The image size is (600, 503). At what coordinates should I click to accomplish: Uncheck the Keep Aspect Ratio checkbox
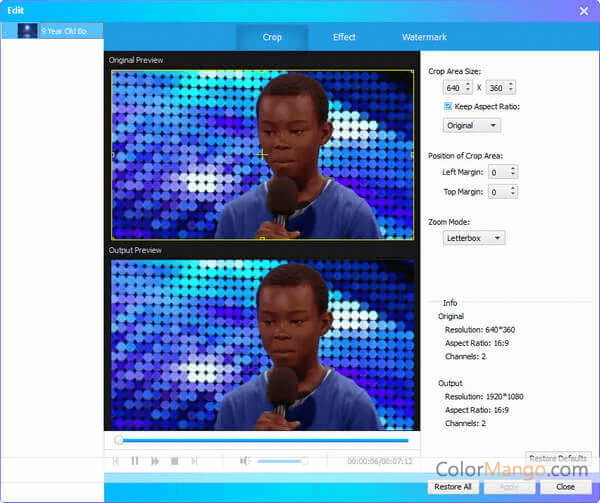pyautogui.click(x=448, y=106)
